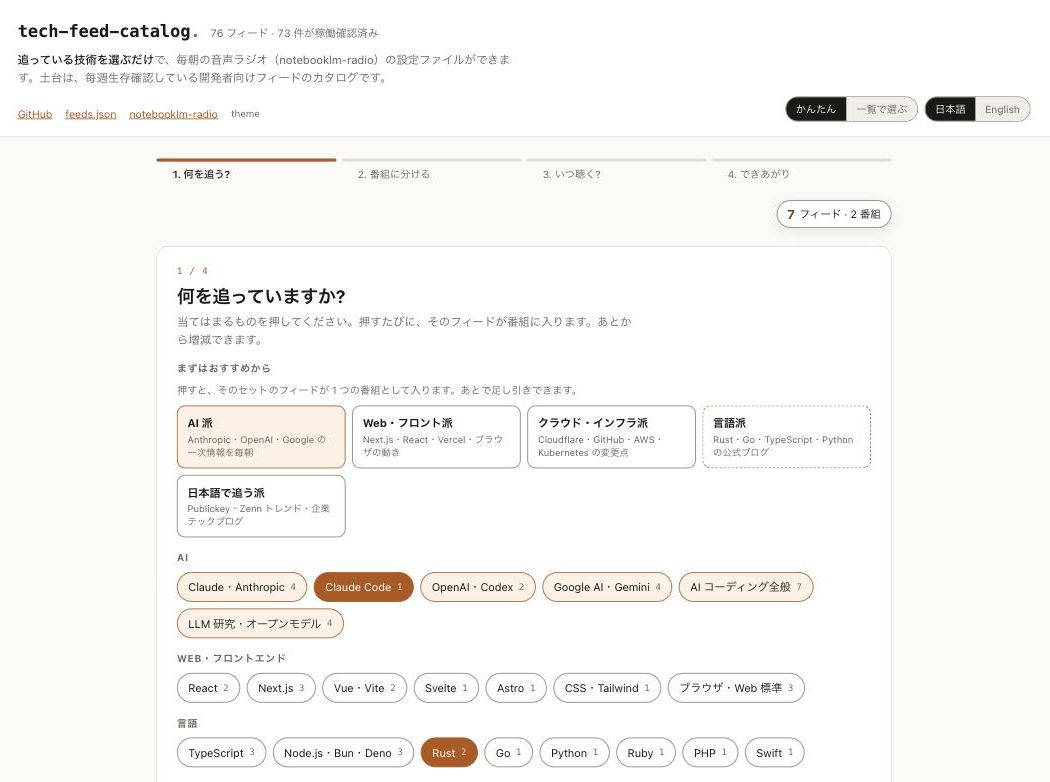Select the Ruby chip
Image resolution: width=1050 pixels, height=782 pixels.
pos(646,753)
